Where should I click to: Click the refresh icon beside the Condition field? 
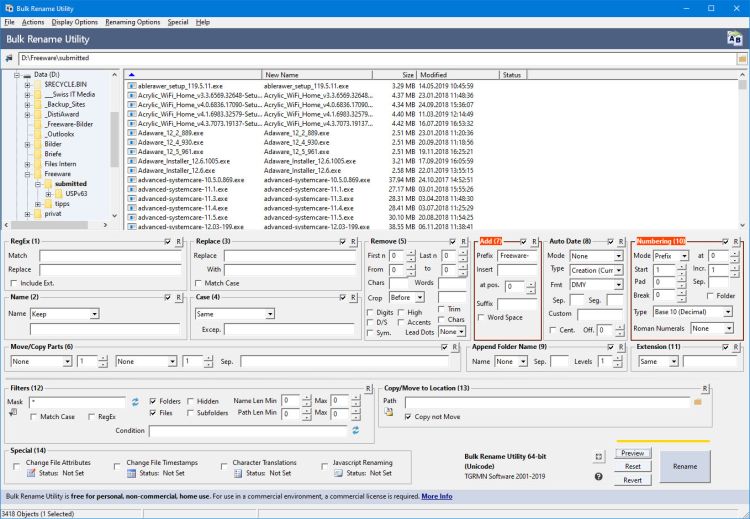pos(354,431)
